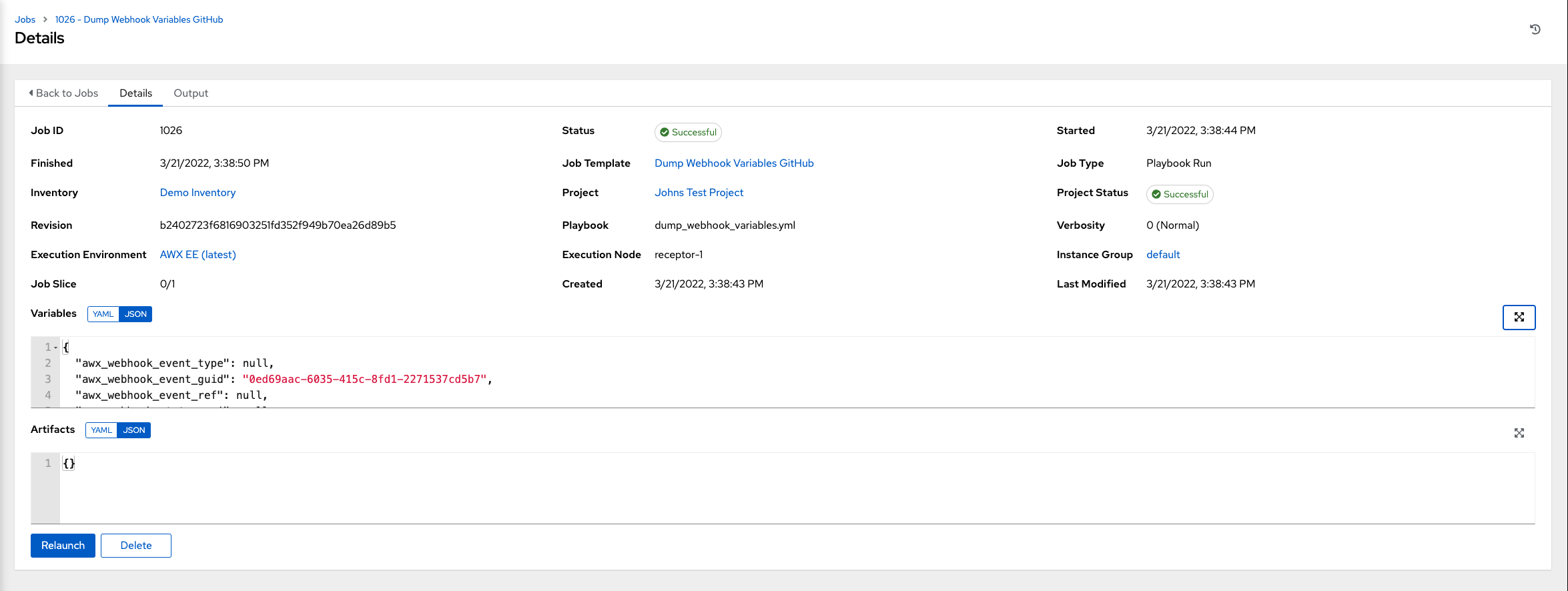This screenshot has width=1568, height=591.
Task: Click the green Successful status badge
Action: (x=688, y=132)
